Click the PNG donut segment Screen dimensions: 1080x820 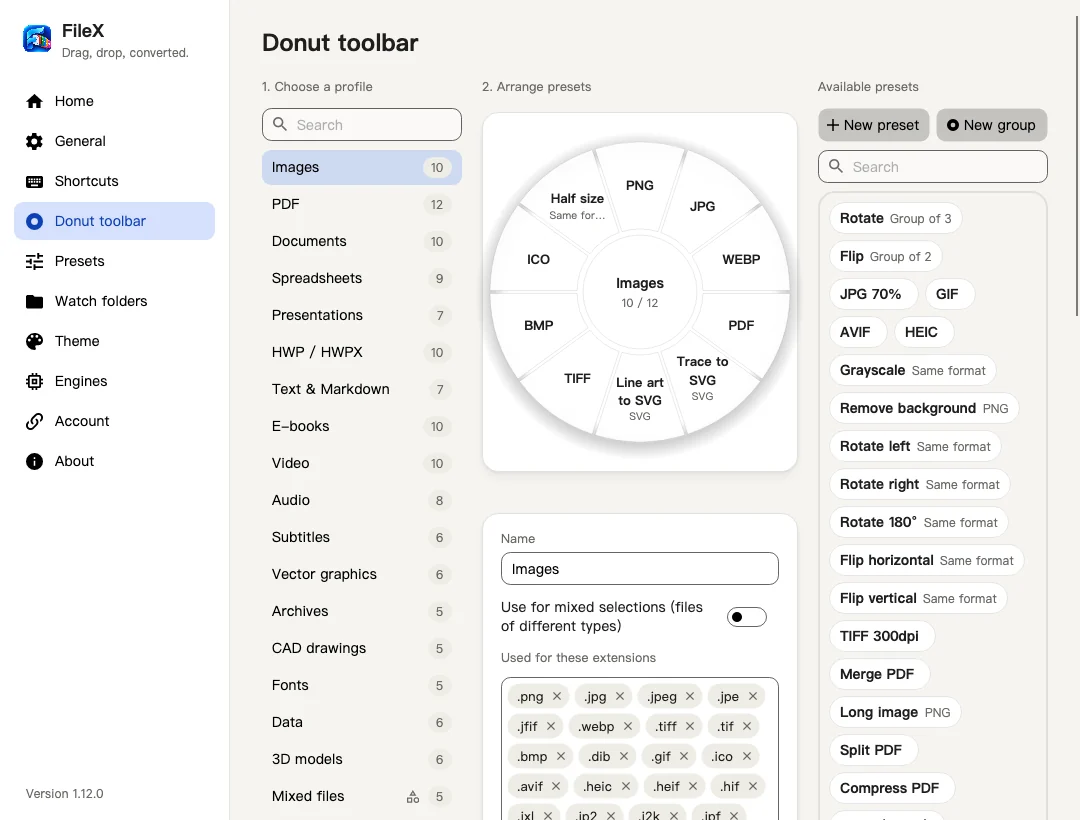640,185
